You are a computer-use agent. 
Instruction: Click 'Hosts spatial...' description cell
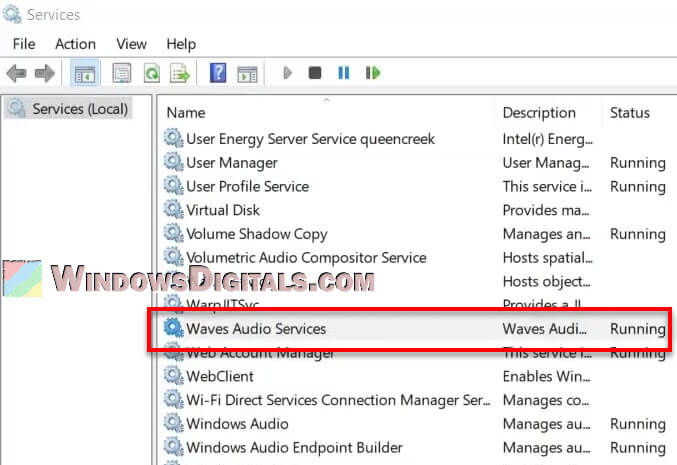[x=547, y=258]
